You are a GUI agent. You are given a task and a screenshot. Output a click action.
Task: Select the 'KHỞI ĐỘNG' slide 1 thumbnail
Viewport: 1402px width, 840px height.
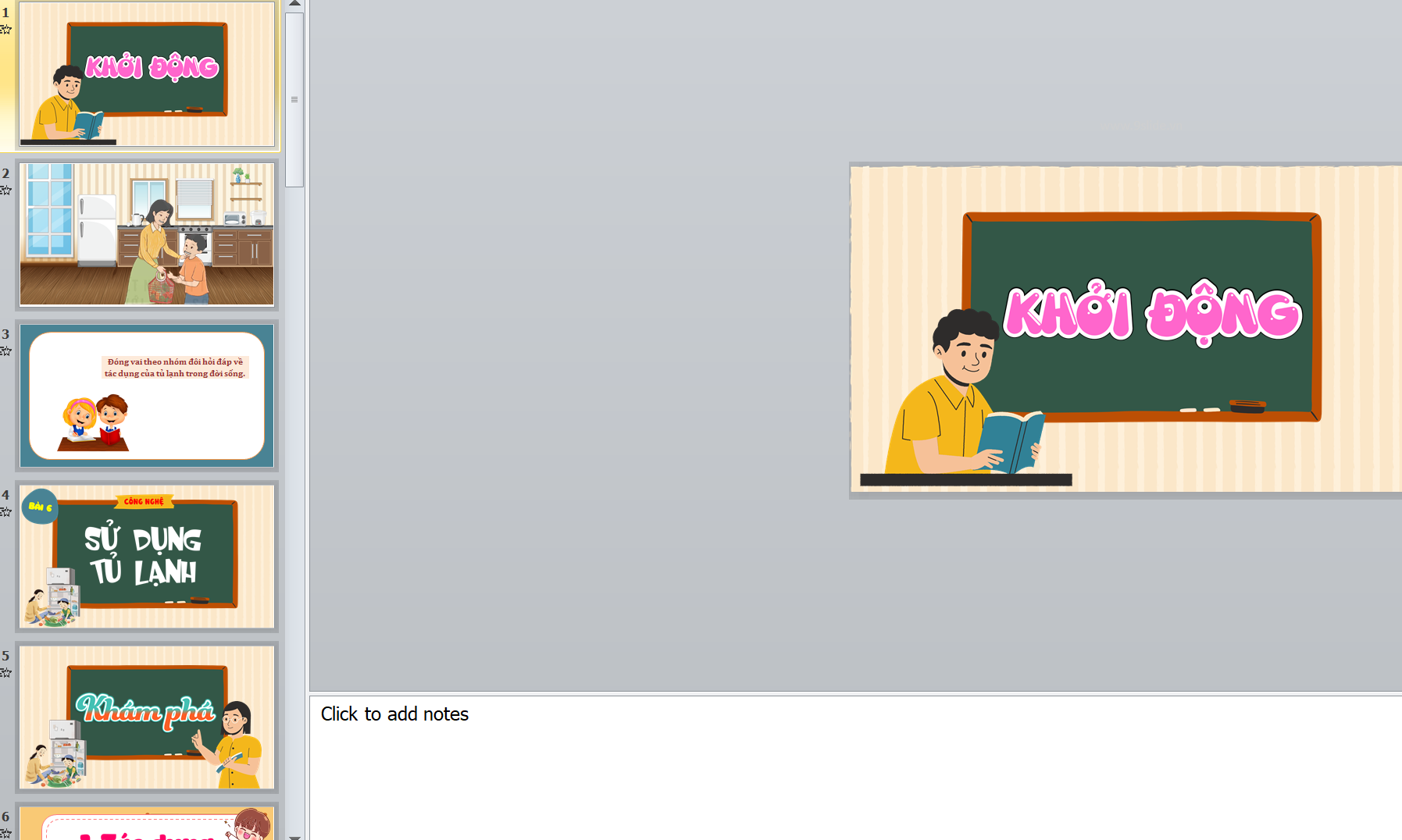147,73
